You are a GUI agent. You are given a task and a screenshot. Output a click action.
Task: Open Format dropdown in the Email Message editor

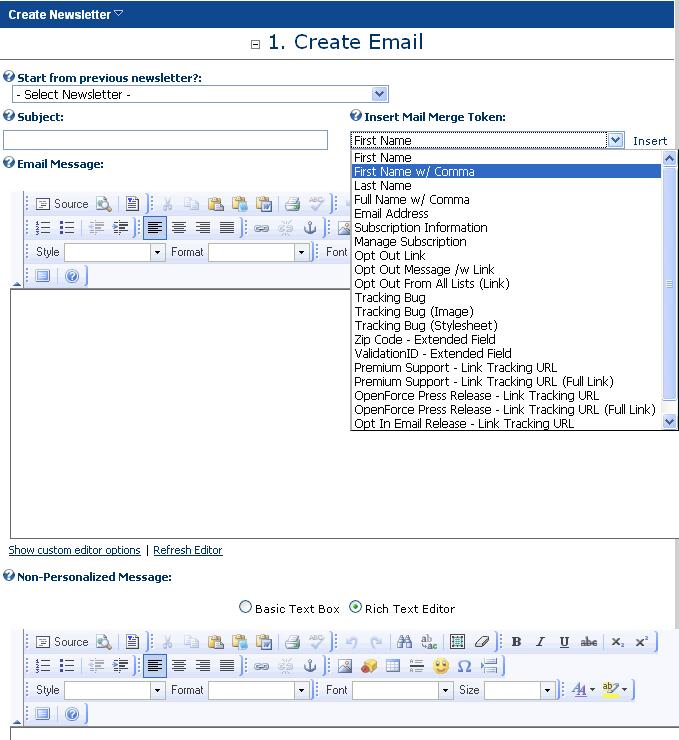click(x=301, y=252)
